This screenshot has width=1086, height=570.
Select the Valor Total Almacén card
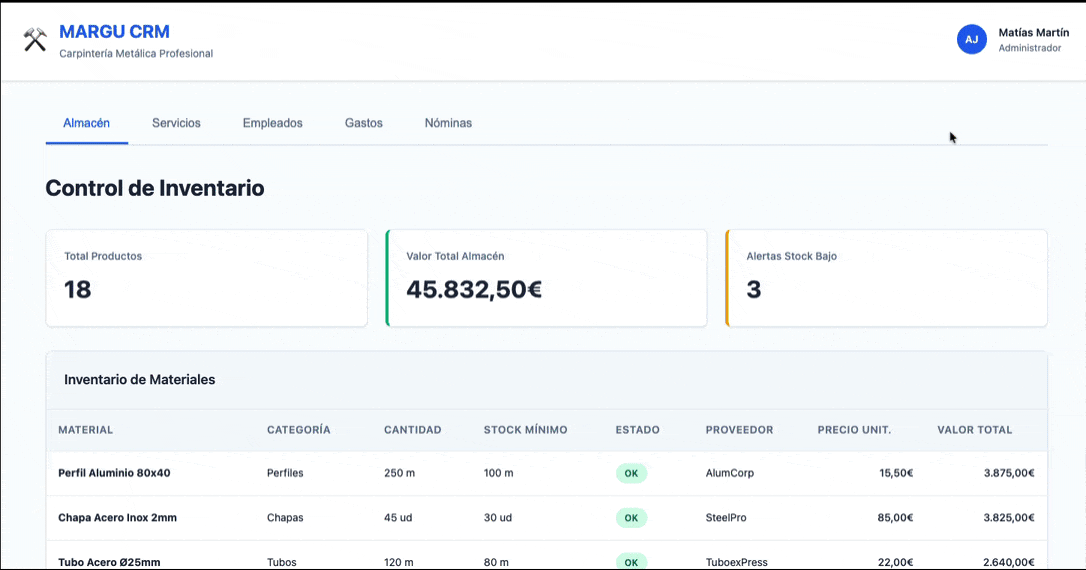click(x=546, y=278)
